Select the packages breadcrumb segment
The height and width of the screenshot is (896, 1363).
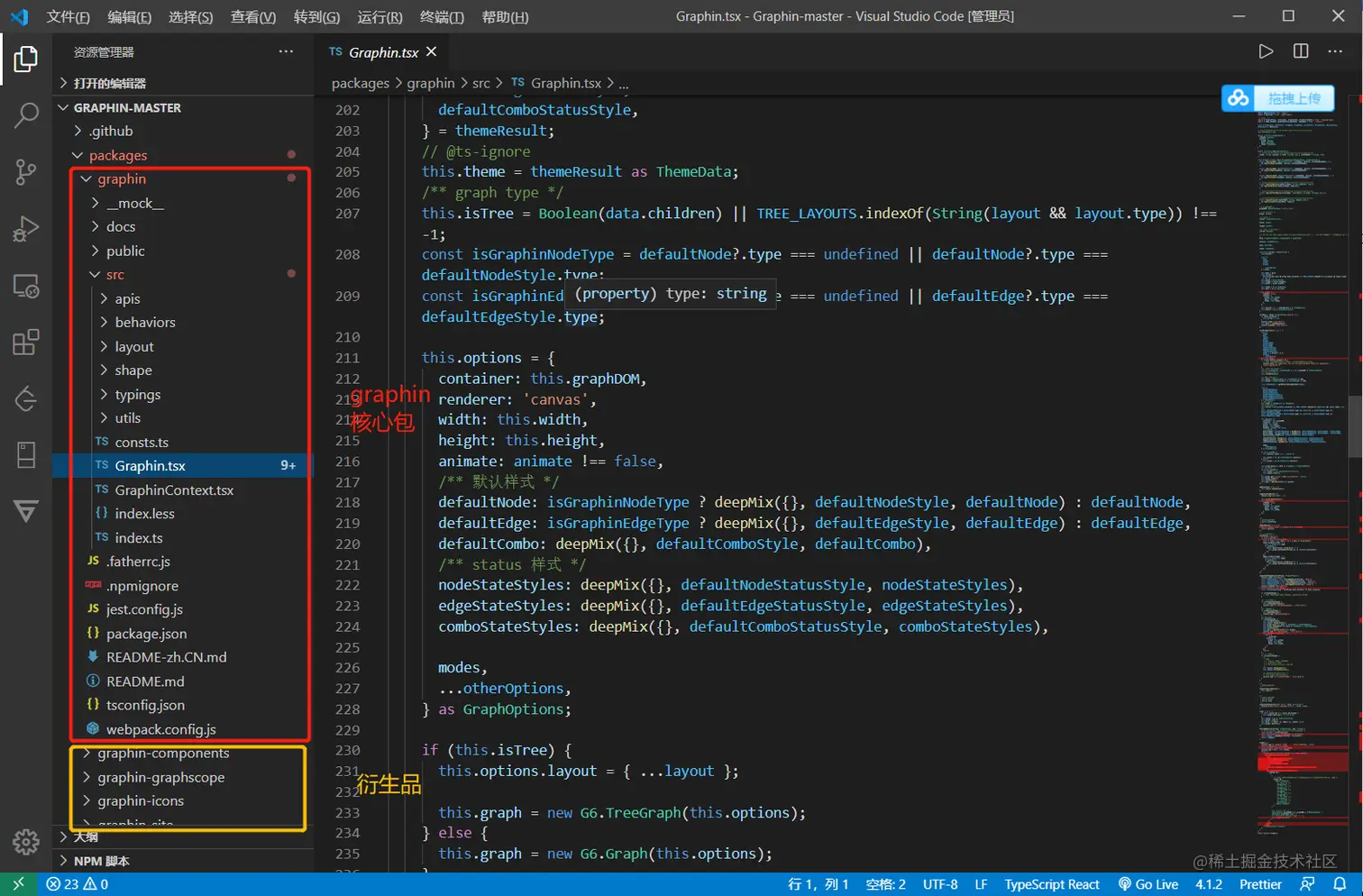(361, 83)
